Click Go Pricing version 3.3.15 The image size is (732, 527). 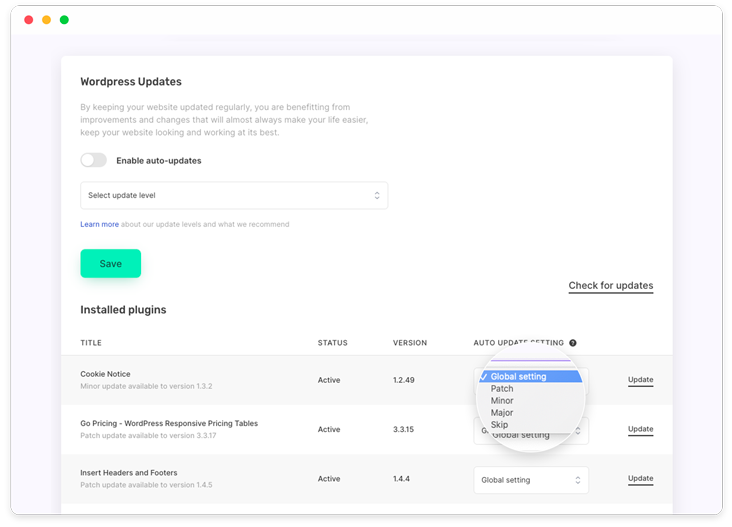403,429
